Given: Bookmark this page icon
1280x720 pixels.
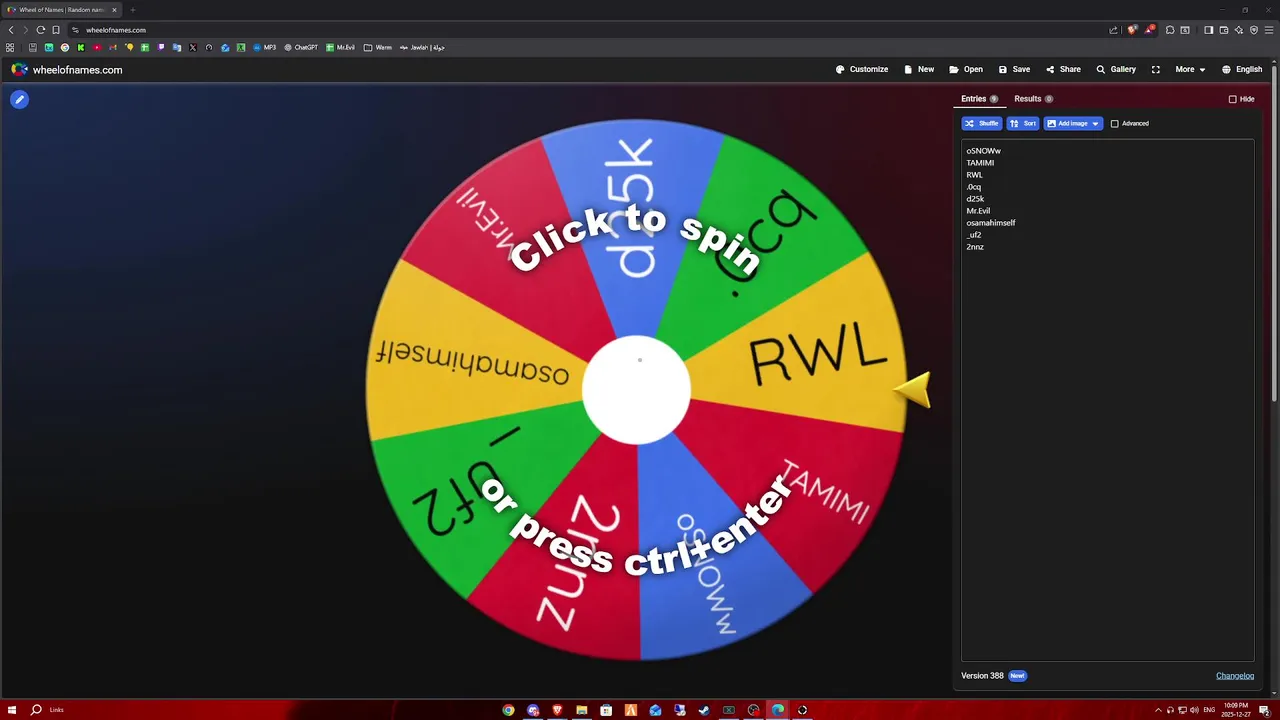Looking at the screenshot, I should tap(56, 30).
